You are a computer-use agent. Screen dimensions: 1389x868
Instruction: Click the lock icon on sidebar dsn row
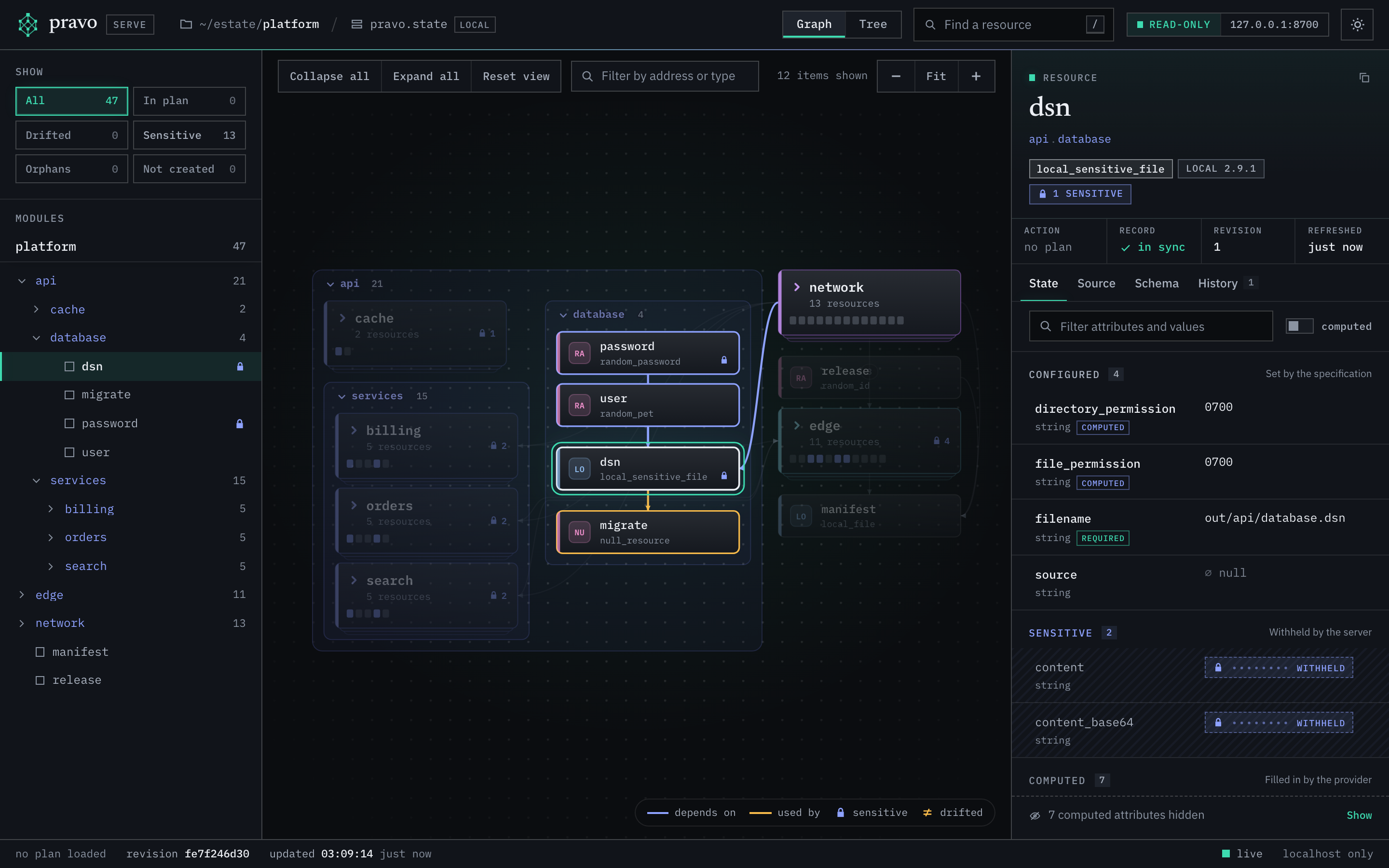point(240,366)
